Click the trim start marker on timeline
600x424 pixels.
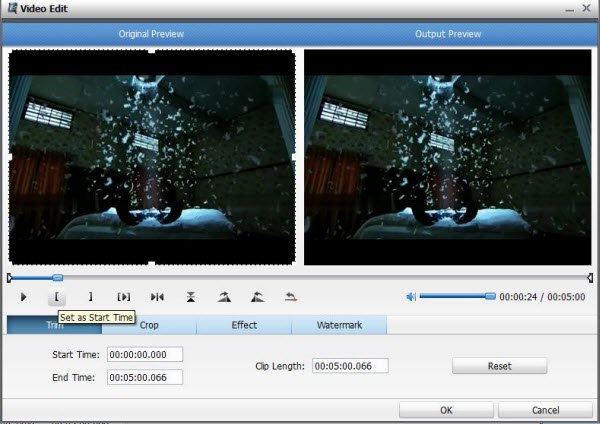tap(9, 278)
